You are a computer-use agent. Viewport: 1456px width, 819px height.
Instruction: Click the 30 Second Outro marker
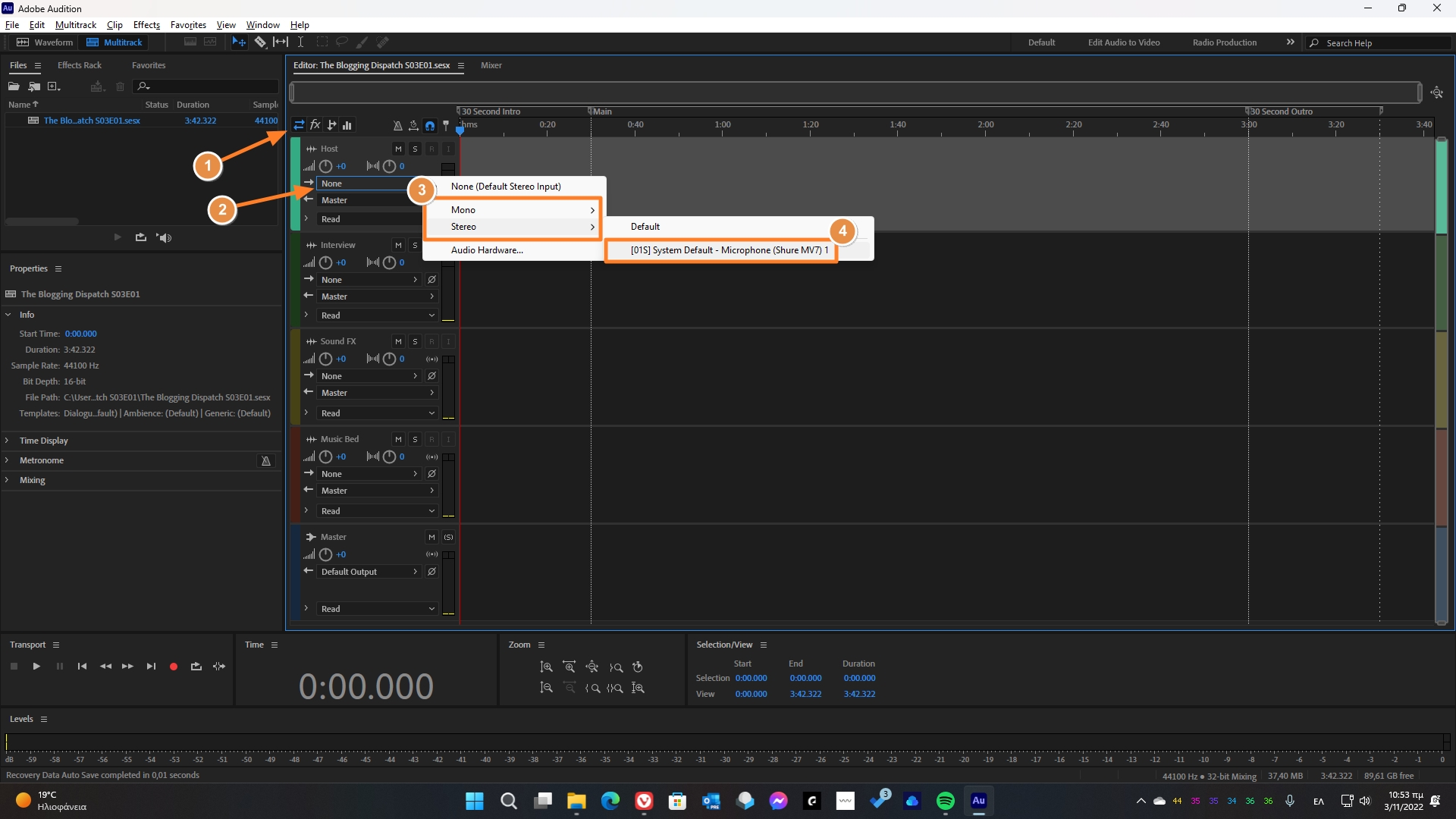1281,111
